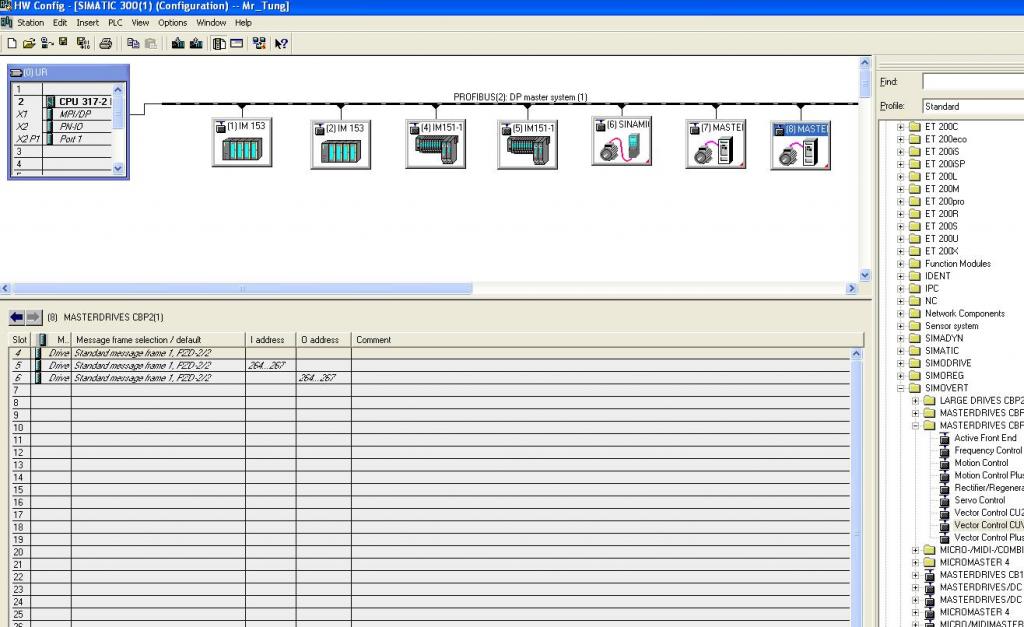This screenshot has width=1024, height=627.
Task: Open the Station menu
Action: tap(31, 22)
